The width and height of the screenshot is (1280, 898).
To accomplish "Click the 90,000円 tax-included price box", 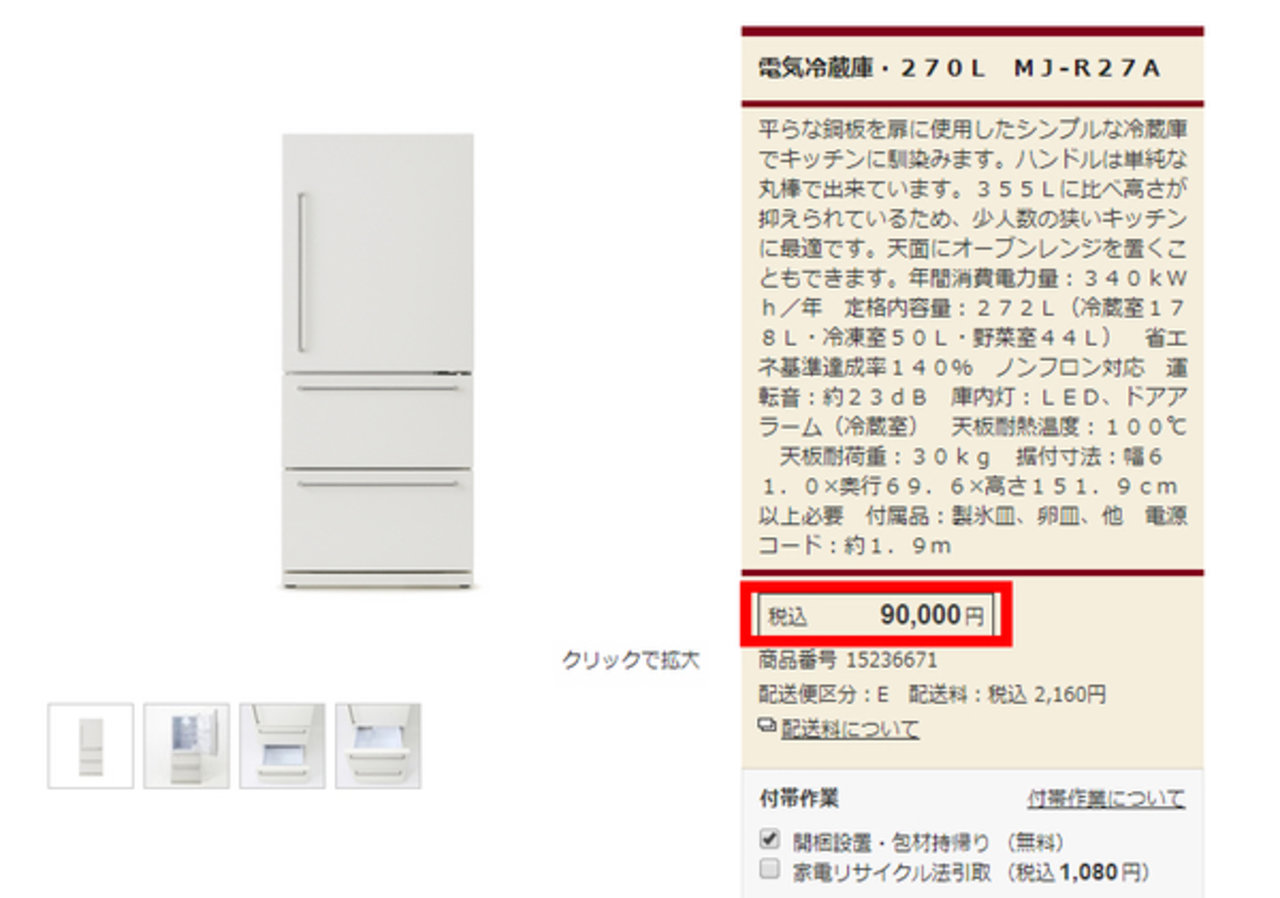I will pyautogui.click(x=876, y=616).
